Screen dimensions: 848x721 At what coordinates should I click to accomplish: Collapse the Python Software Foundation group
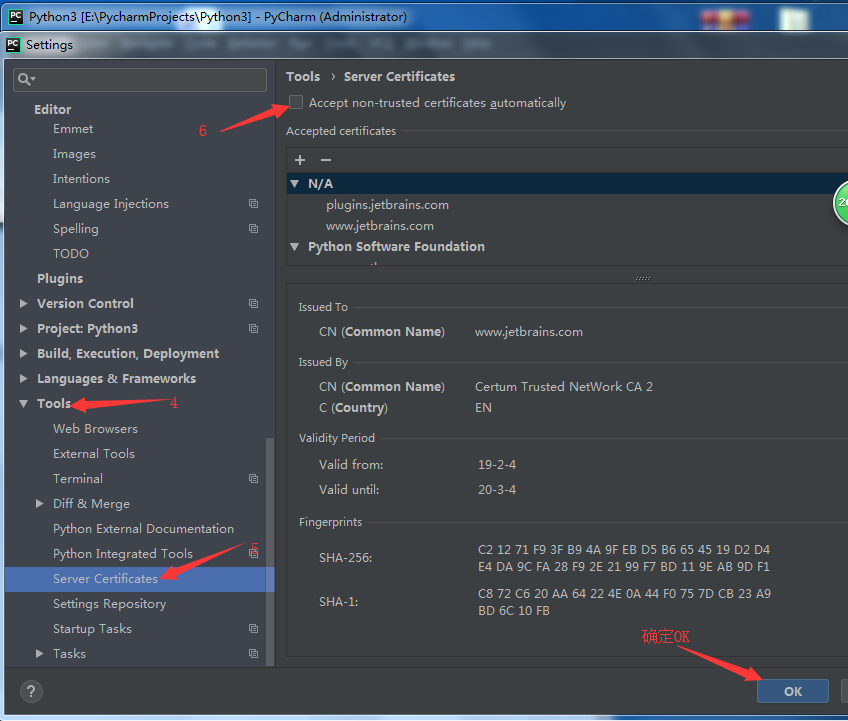point(294,246)
